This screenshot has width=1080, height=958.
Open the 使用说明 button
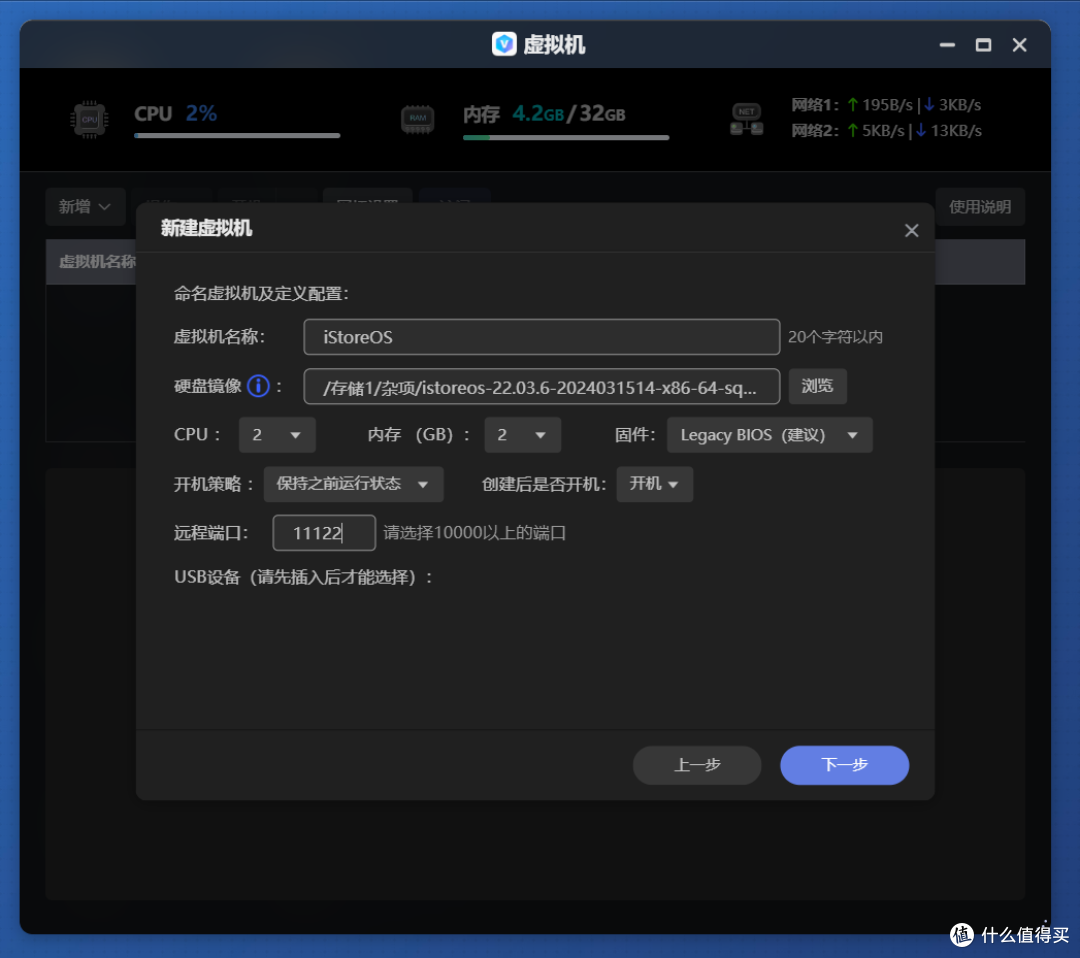pos(980,207)
